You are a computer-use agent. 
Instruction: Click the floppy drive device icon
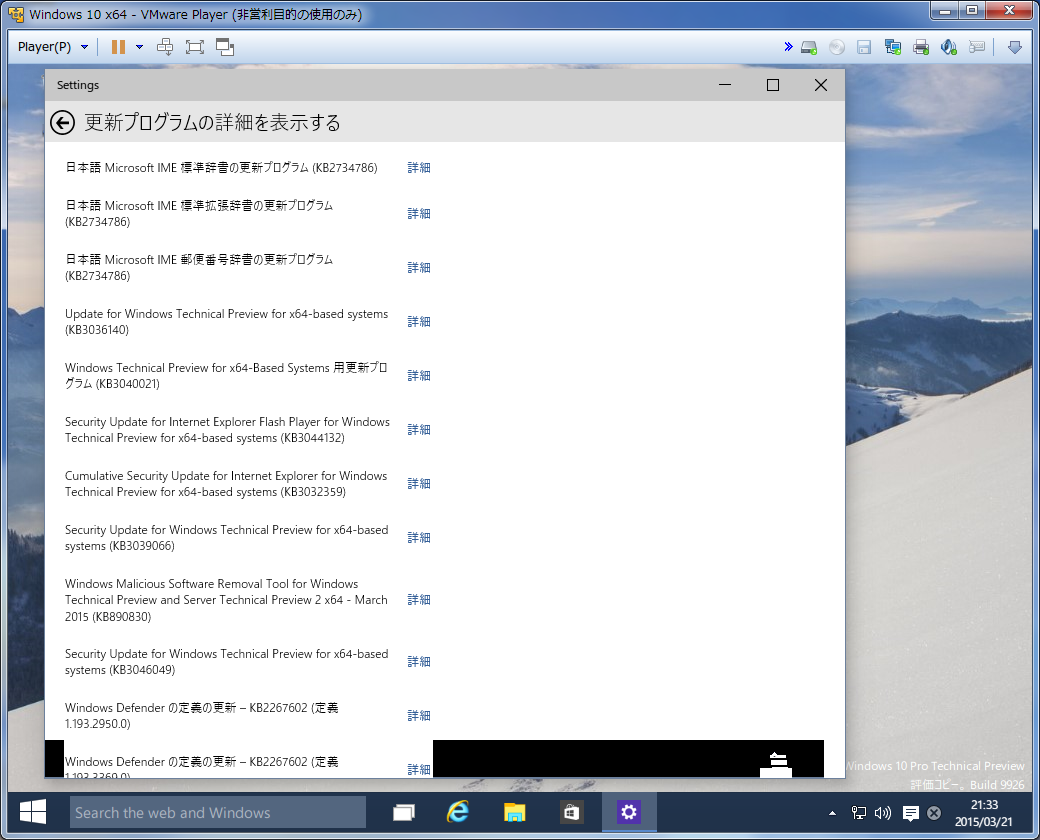click(x=864, y=47)
